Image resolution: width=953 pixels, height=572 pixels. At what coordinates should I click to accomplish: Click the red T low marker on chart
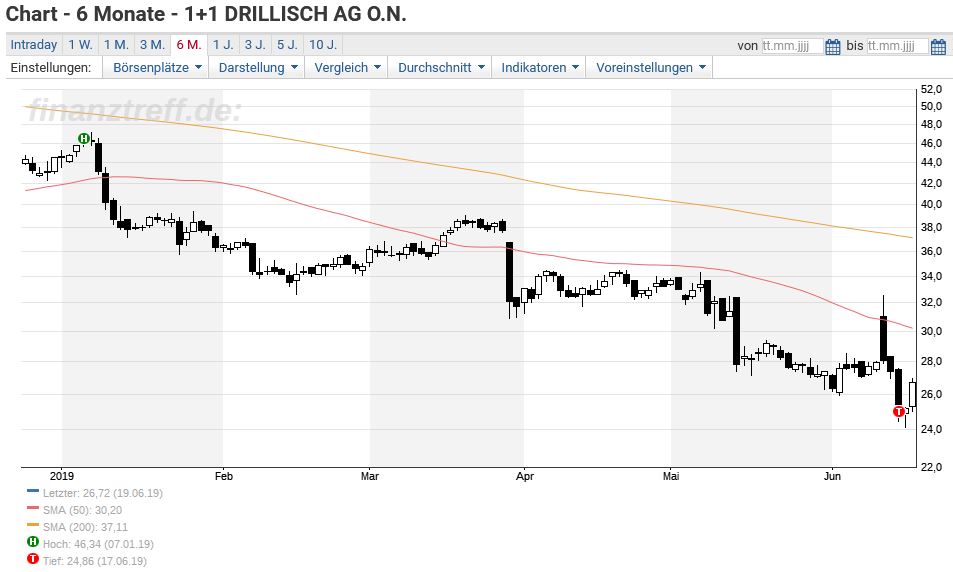pos(899,412)
